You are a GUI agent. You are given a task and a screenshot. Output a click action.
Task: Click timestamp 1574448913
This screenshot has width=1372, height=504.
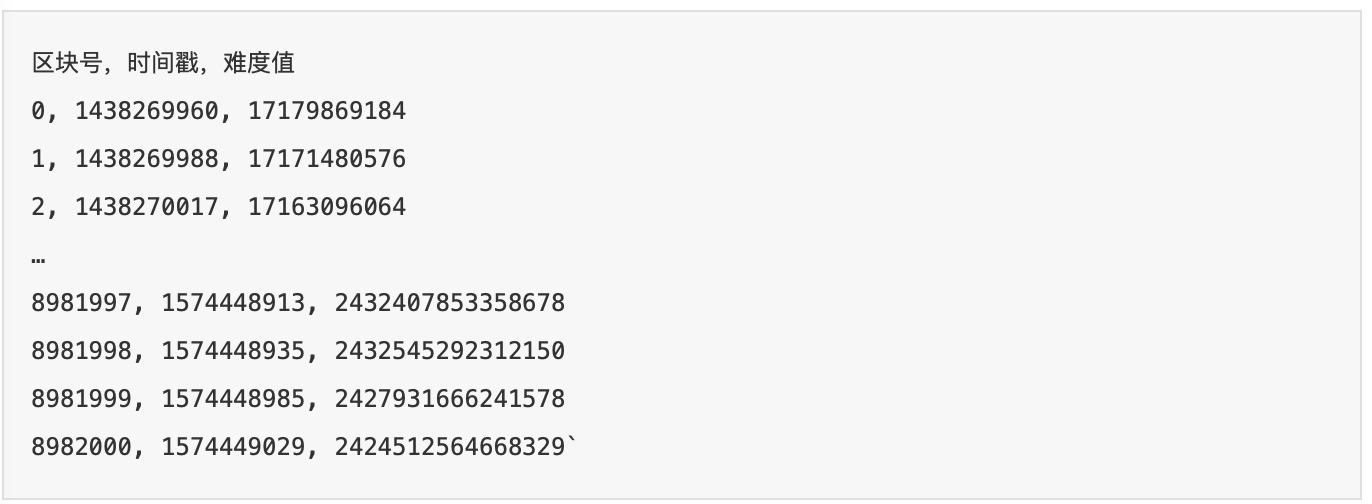tap(233, 302)
